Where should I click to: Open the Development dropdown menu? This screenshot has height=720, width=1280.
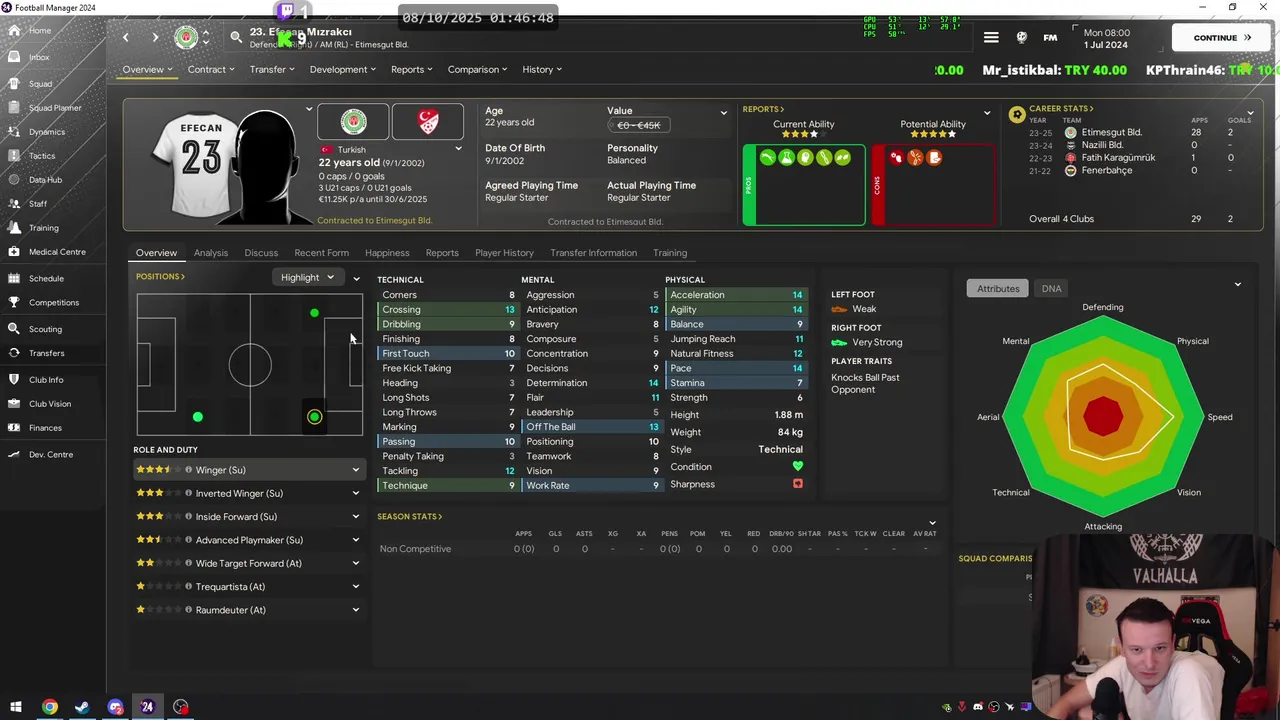click(343, 70)
